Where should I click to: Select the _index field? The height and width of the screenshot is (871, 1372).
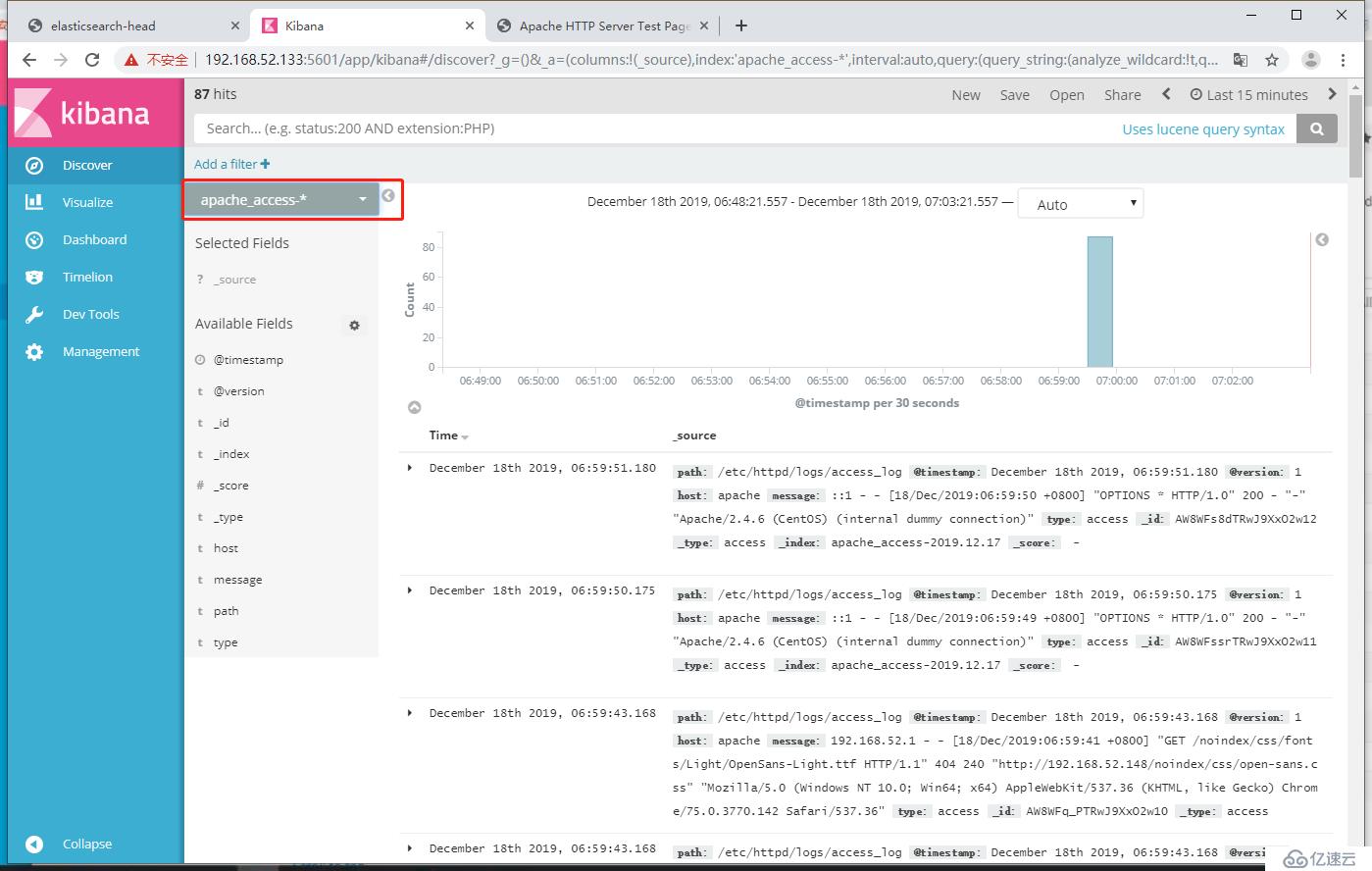231,454
